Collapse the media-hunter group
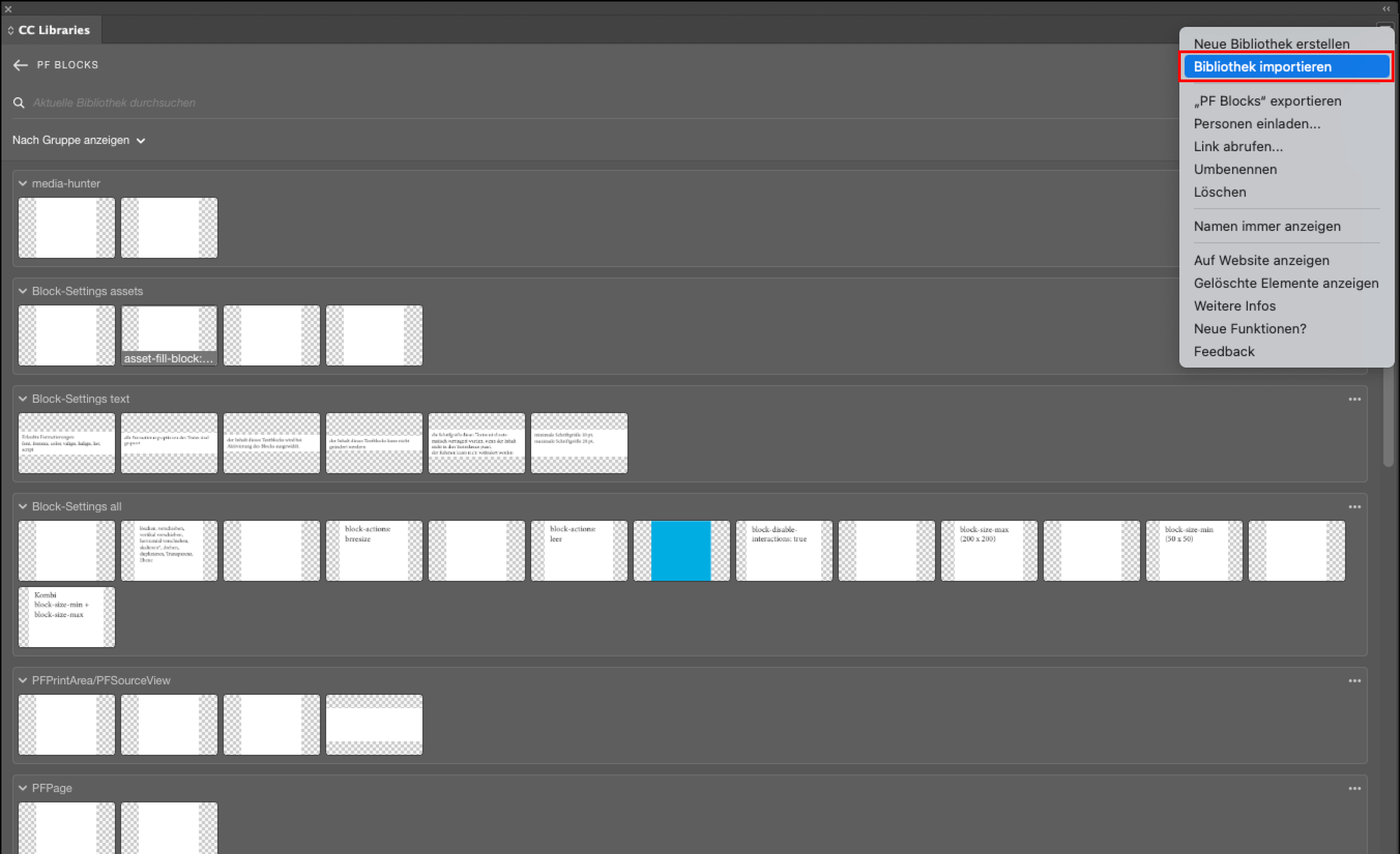Viewport: 1400px width, 854px height. (23, 183)
